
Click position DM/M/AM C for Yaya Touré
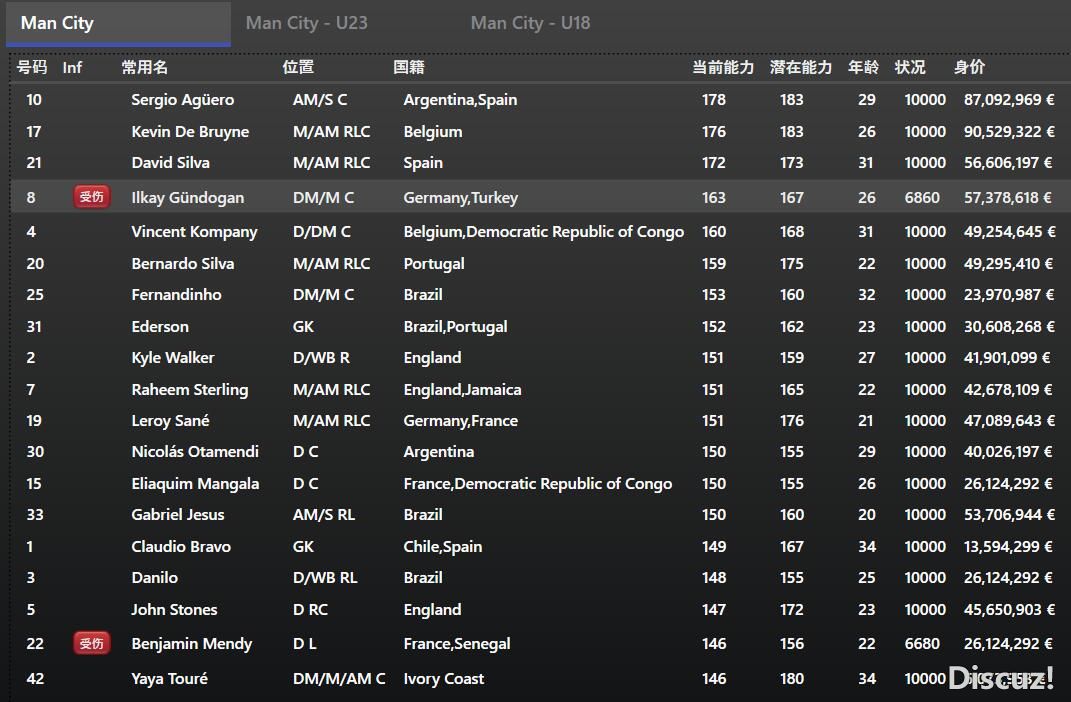coord(339,679)
